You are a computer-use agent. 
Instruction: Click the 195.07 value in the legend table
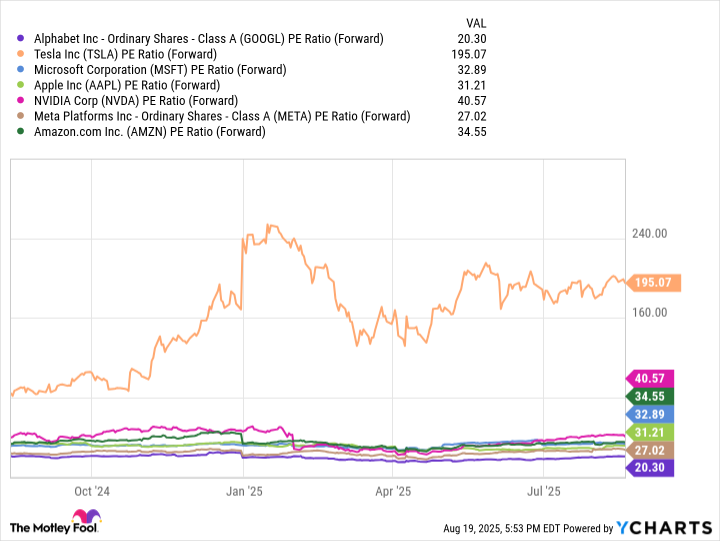click(x=468, y=54)
